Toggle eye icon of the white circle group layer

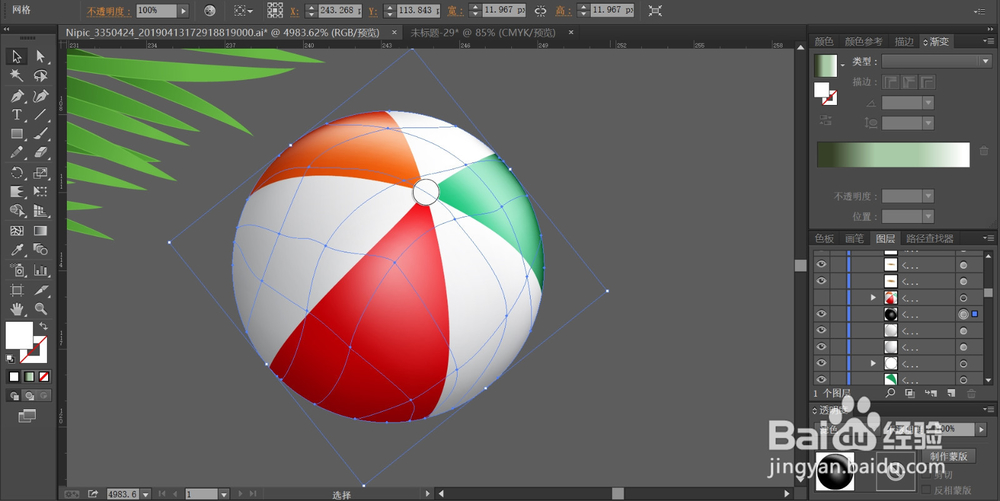click(821, 363)
